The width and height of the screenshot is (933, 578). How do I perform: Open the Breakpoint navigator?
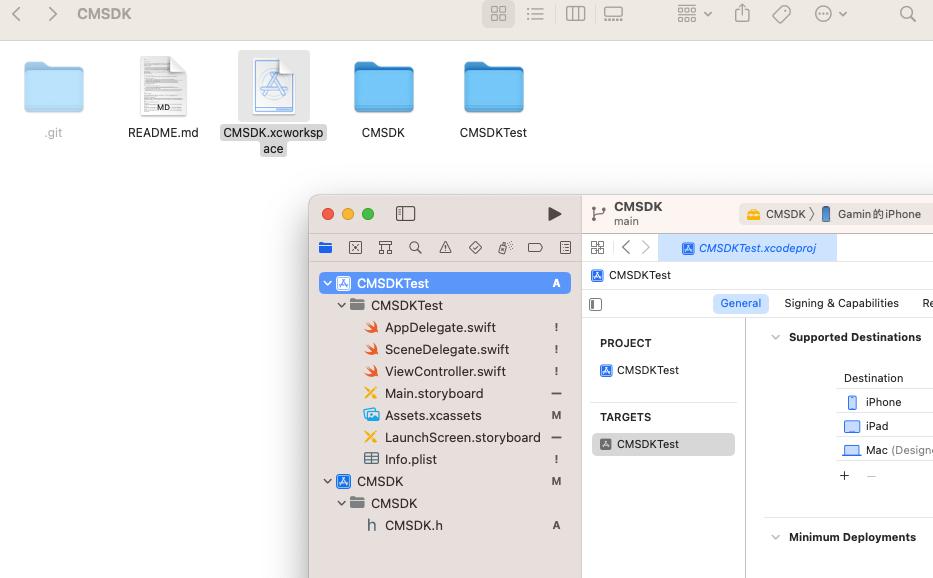(535, 248)
